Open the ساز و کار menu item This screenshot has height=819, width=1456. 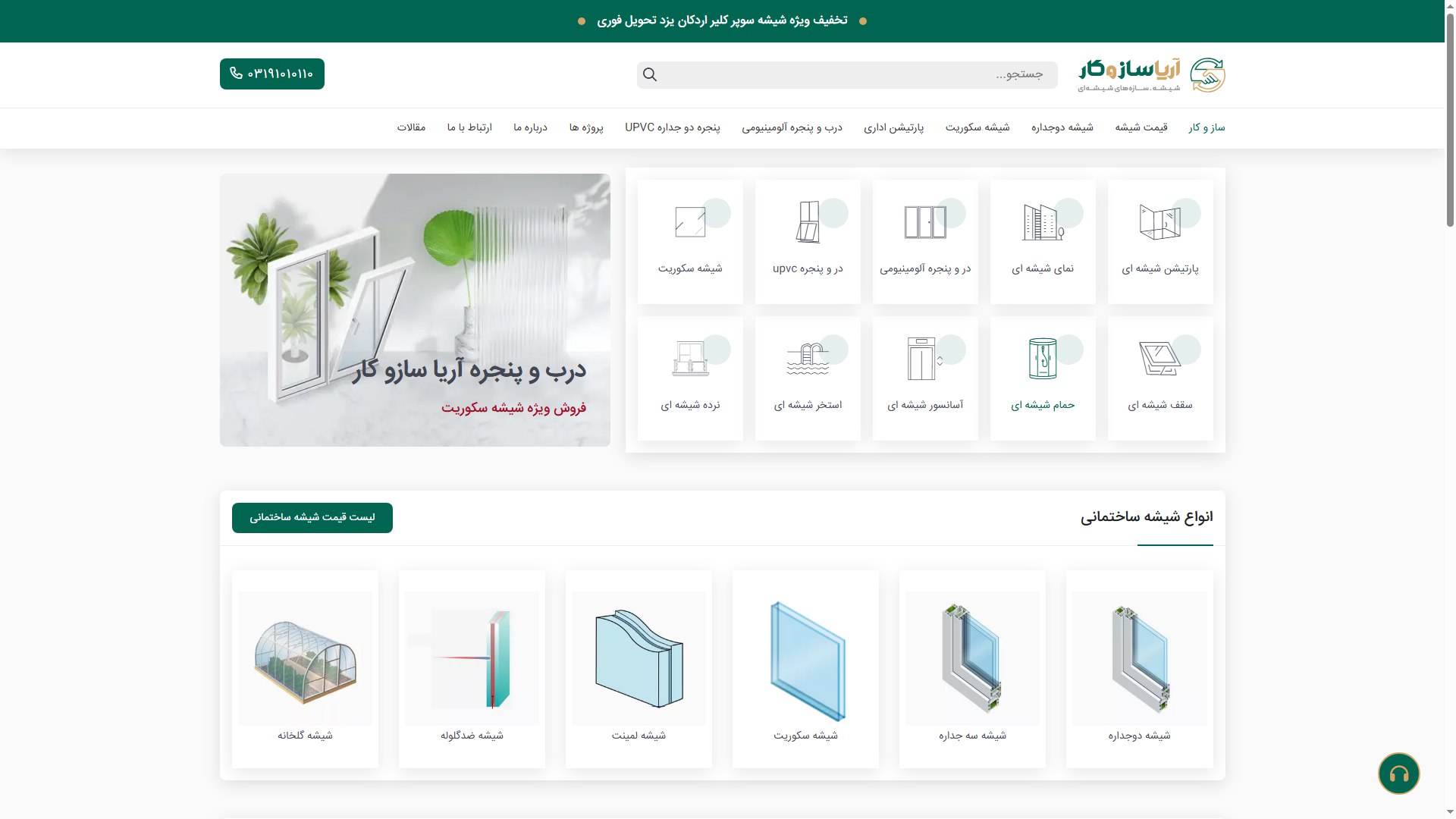coord(1207,127)
